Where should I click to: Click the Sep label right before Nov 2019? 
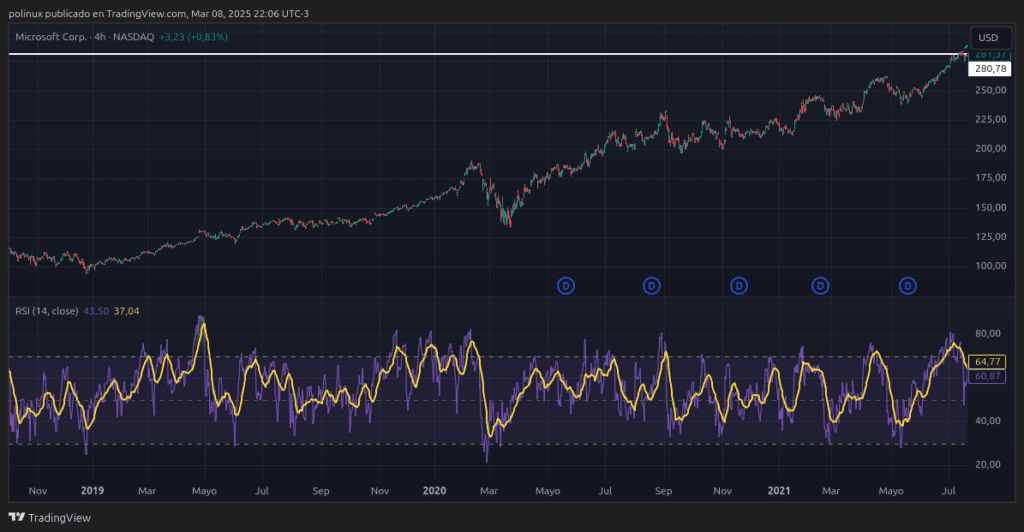point(321,491)
